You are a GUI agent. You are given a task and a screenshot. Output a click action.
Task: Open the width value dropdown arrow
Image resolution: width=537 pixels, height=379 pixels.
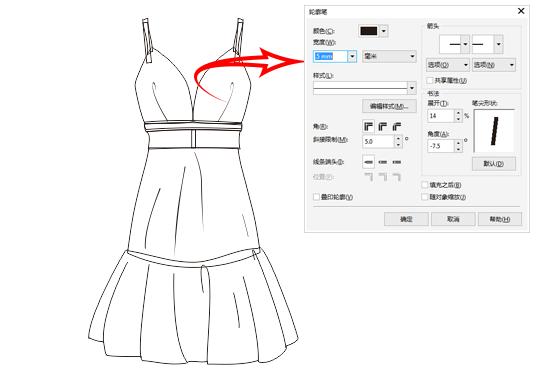[352, 56]
